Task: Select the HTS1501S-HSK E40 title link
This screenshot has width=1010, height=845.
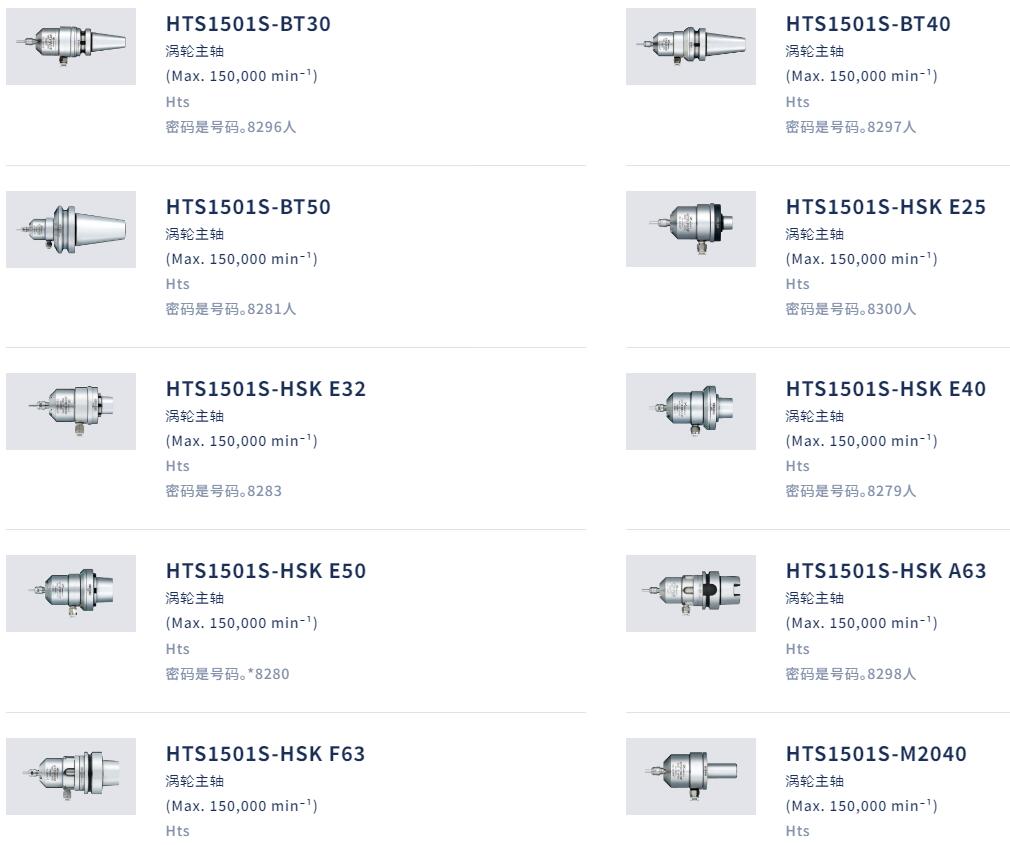Action: point(885,389)
